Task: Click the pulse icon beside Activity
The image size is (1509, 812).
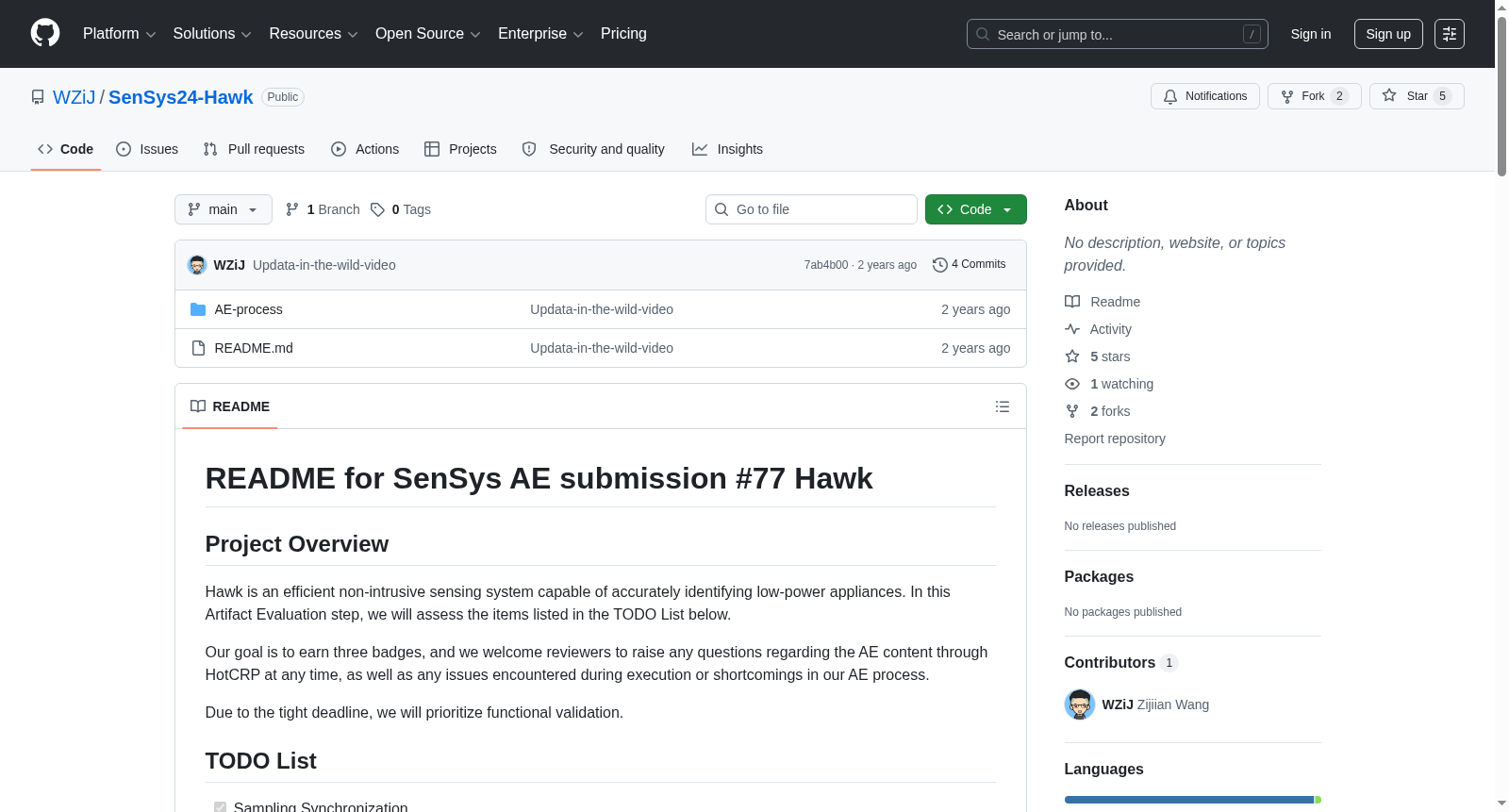Action: [1072, 329]
